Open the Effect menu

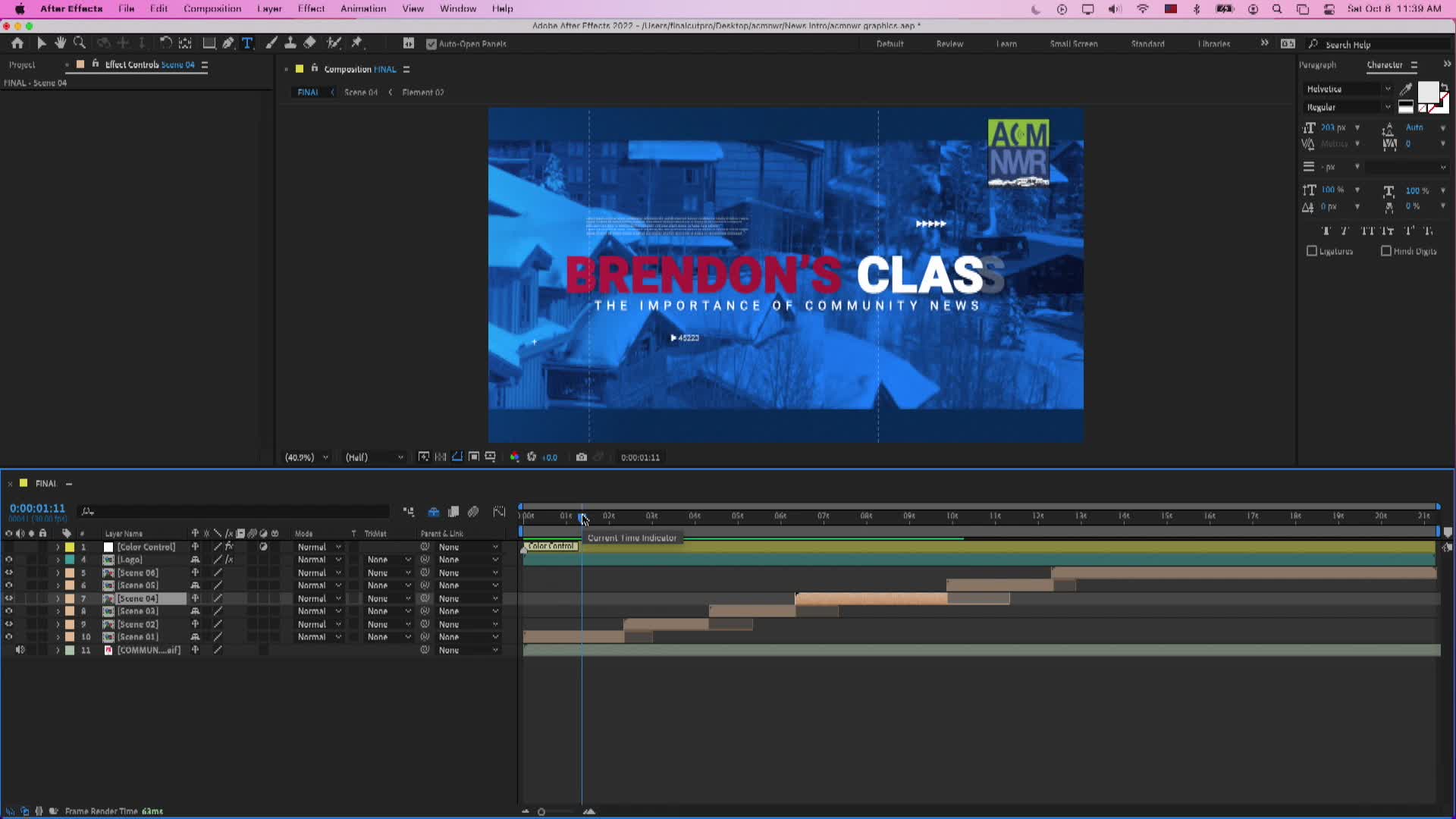point(311,8)
